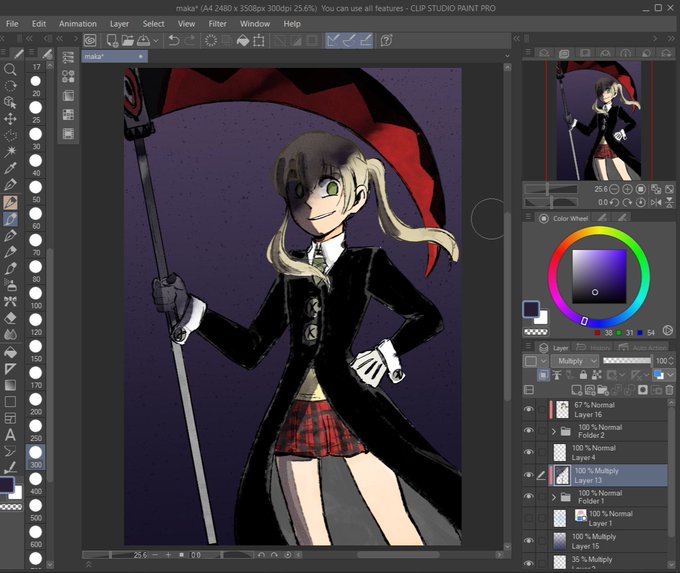
Task: Select the Move layer tool
Action: point(10,119)
